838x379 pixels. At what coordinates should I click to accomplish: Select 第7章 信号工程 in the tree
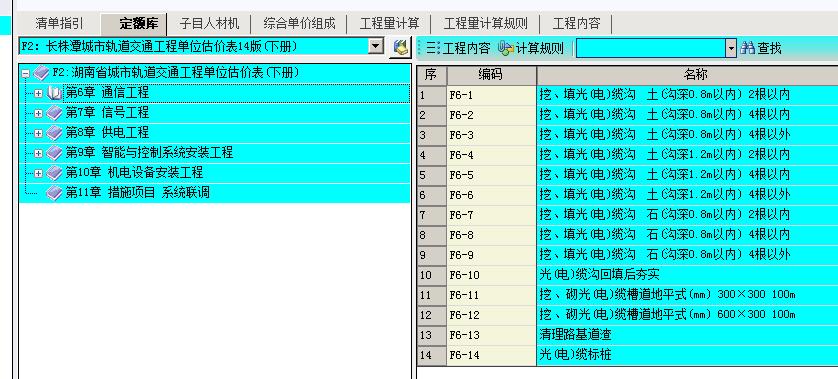(107, 113)
